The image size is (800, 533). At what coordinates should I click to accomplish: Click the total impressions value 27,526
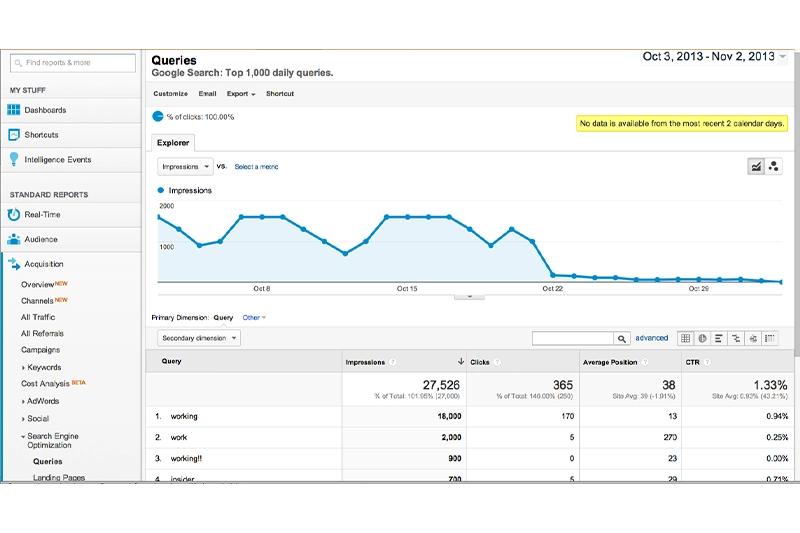coord(441,385)
